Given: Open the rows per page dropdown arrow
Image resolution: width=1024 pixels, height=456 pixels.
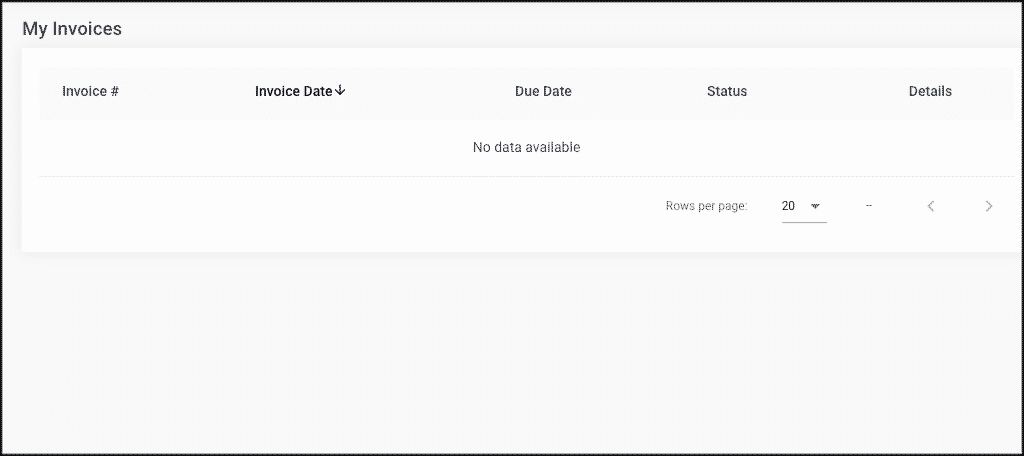Looking at the screenshot, I should pyautogui.click(x=815, y=206).
